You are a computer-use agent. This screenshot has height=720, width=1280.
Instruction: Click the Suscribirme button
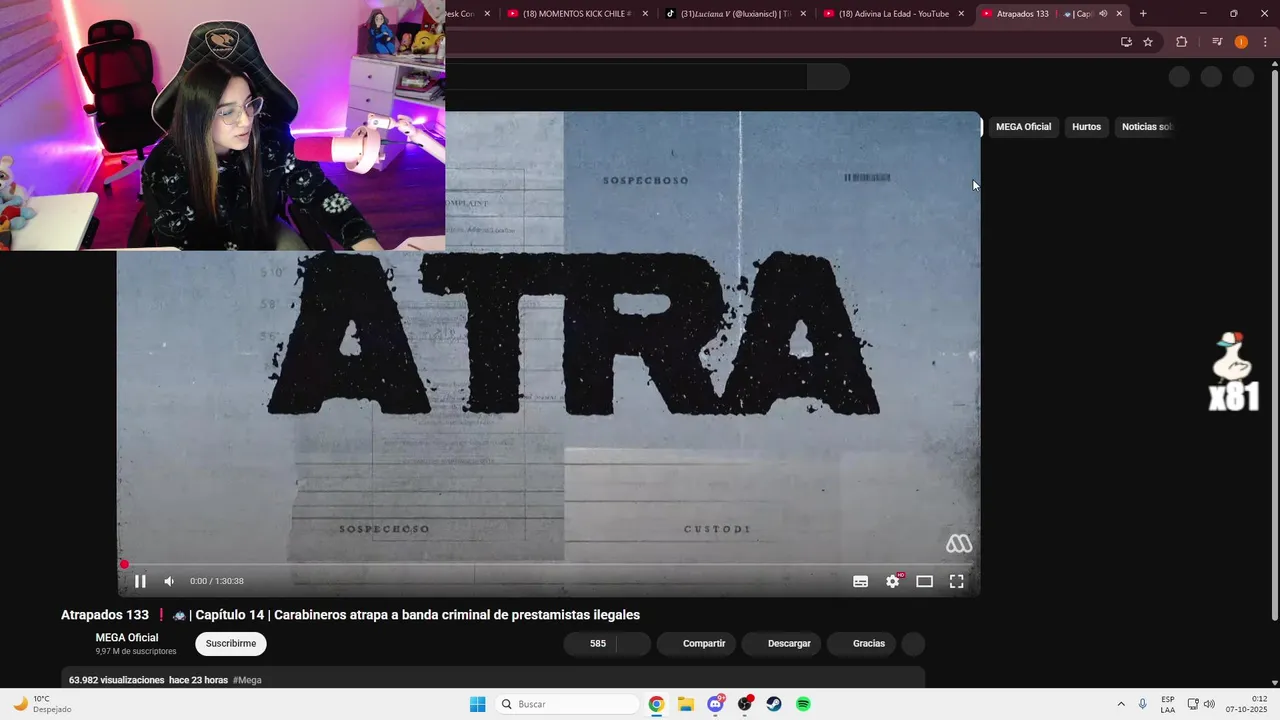(231, 644)
